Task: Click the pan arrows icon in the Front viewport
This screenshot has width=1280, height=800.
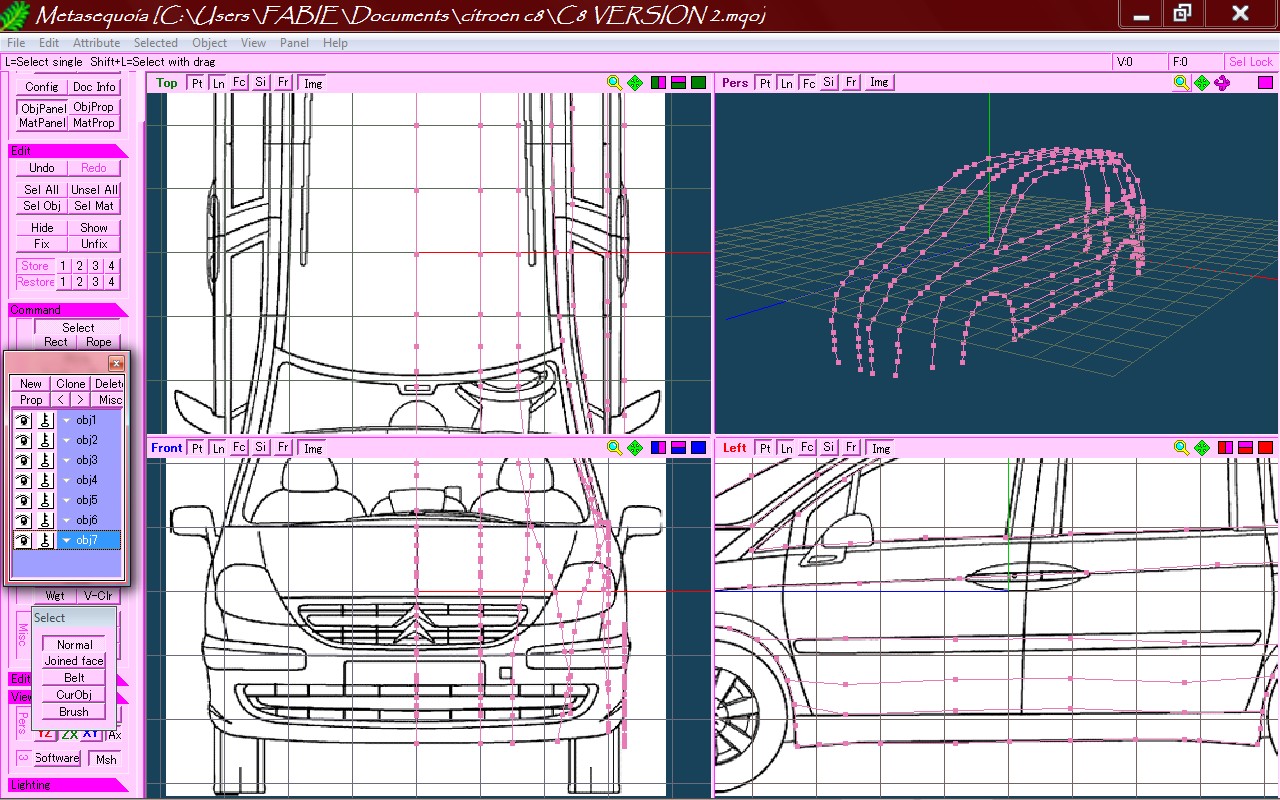Action: click(635, 448)
